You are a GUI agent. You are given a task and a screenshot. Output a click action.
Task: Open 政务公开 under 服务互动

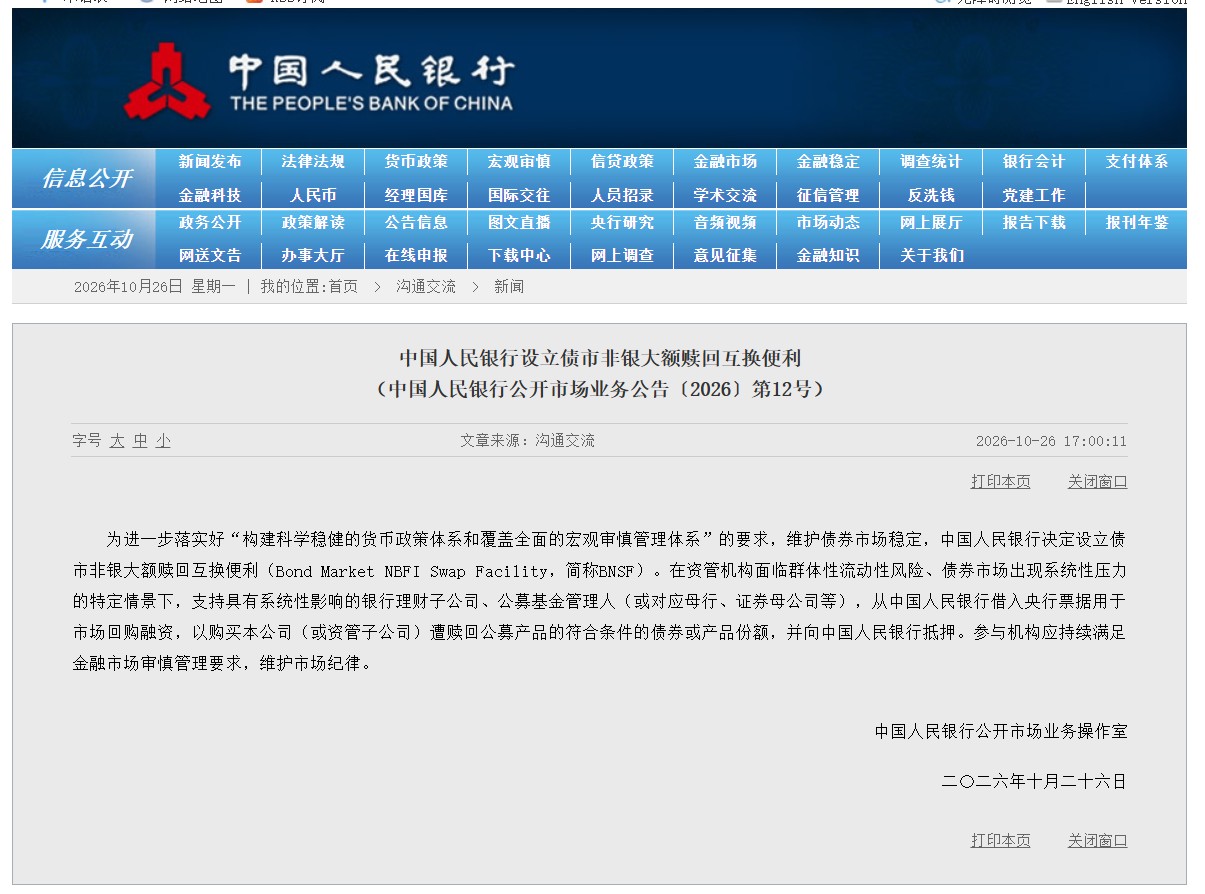click(x=210, y=222)
